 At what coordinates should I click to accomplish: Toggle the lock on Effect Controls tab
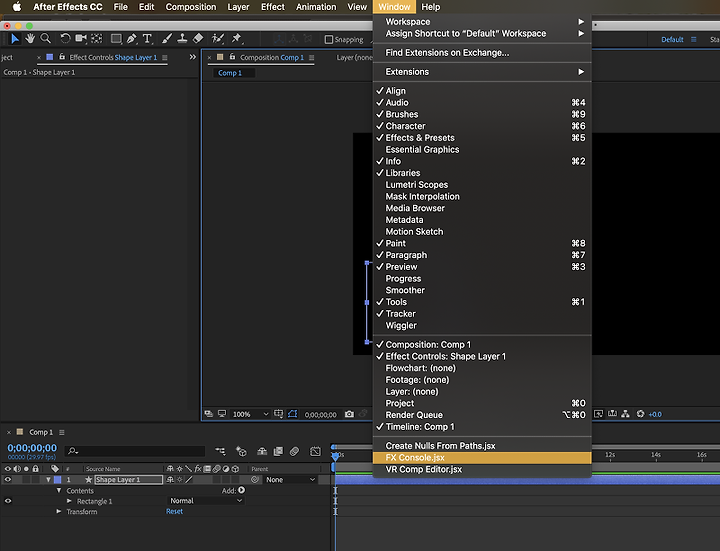[x=62, y=57]
